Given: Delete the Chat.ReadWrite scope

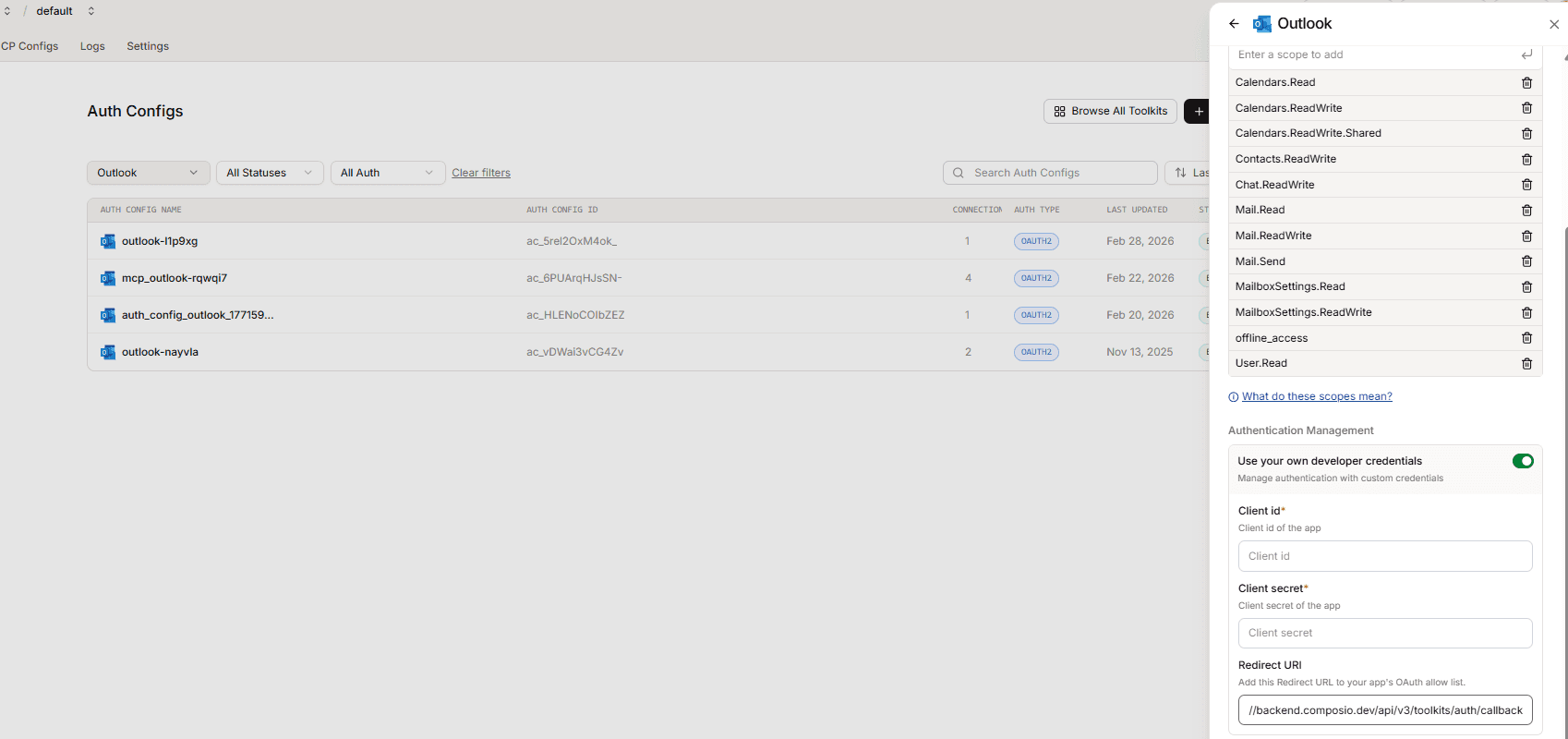Looking at the screenshot, I should (1526, 185).
